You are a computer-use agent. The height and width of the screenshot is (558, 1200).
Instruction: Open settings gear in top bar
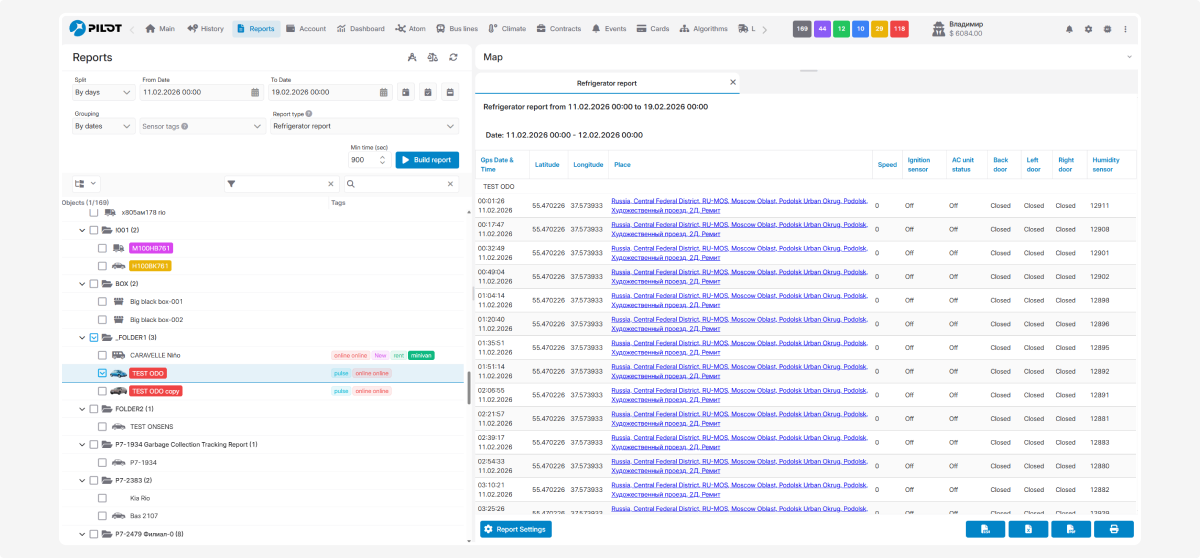(x=1088, y=29)
